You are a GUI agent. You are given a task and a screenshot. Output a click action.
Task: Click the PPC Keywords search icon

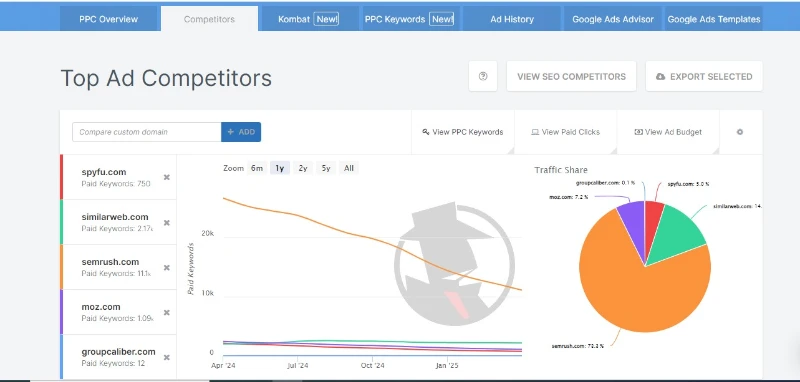(x=426, y=132)
